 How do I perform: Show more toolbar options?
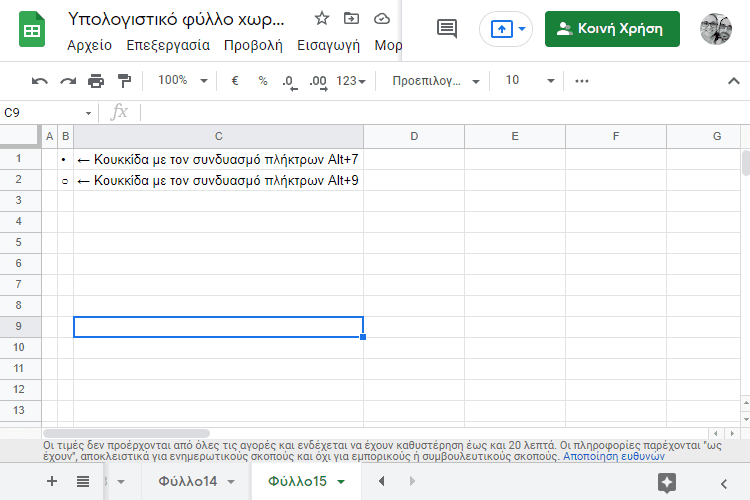[x=582, y=81]
